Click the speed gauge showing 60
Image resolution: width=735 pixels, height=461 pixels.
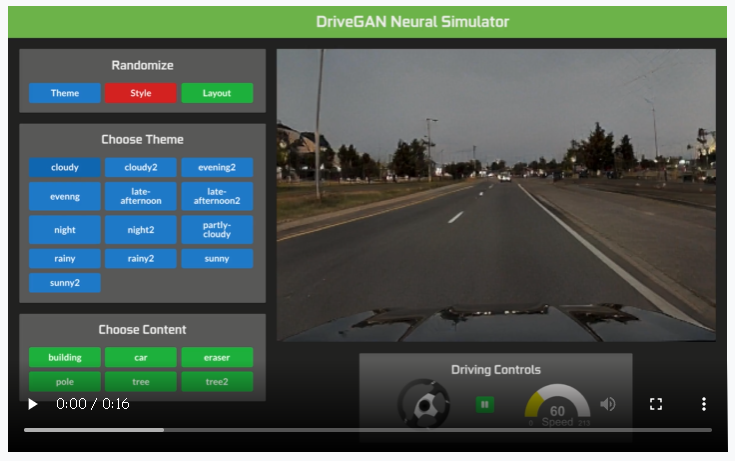(x=557, y=406)
